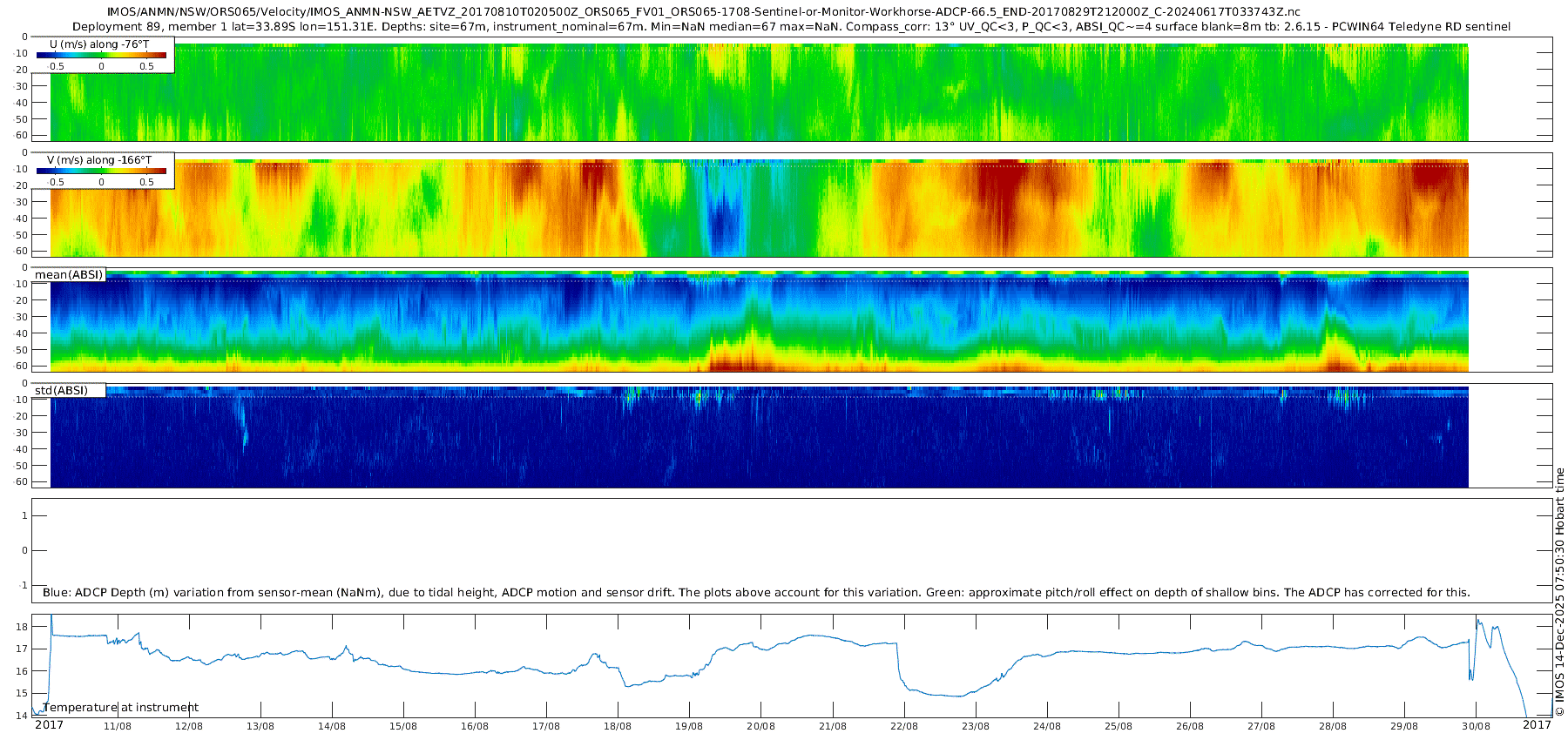Click the 15/08 date tick label
The image size is (1568, 740).
[403, 726]
